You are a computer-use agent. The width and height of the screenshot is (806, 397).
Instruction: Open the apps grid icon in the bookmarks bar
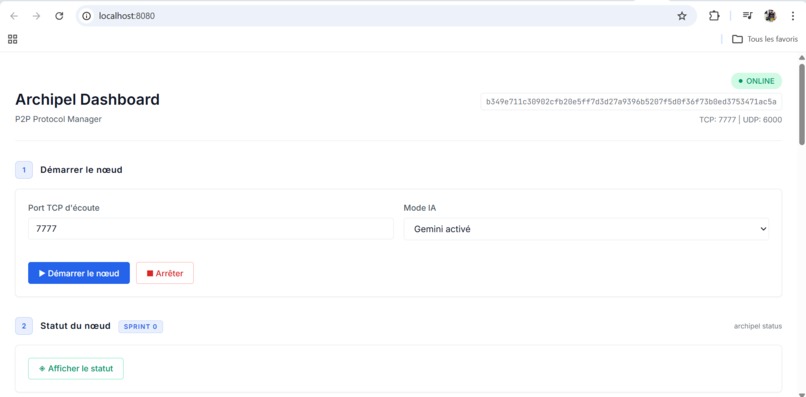[x=13, y=39]
